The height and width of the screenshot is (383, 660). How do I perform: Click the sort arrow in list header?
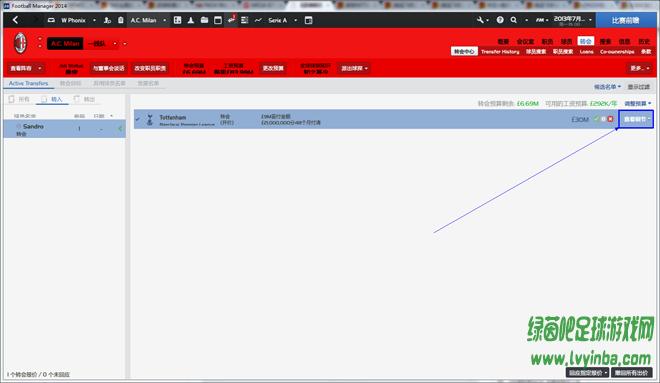pos(112,116)
